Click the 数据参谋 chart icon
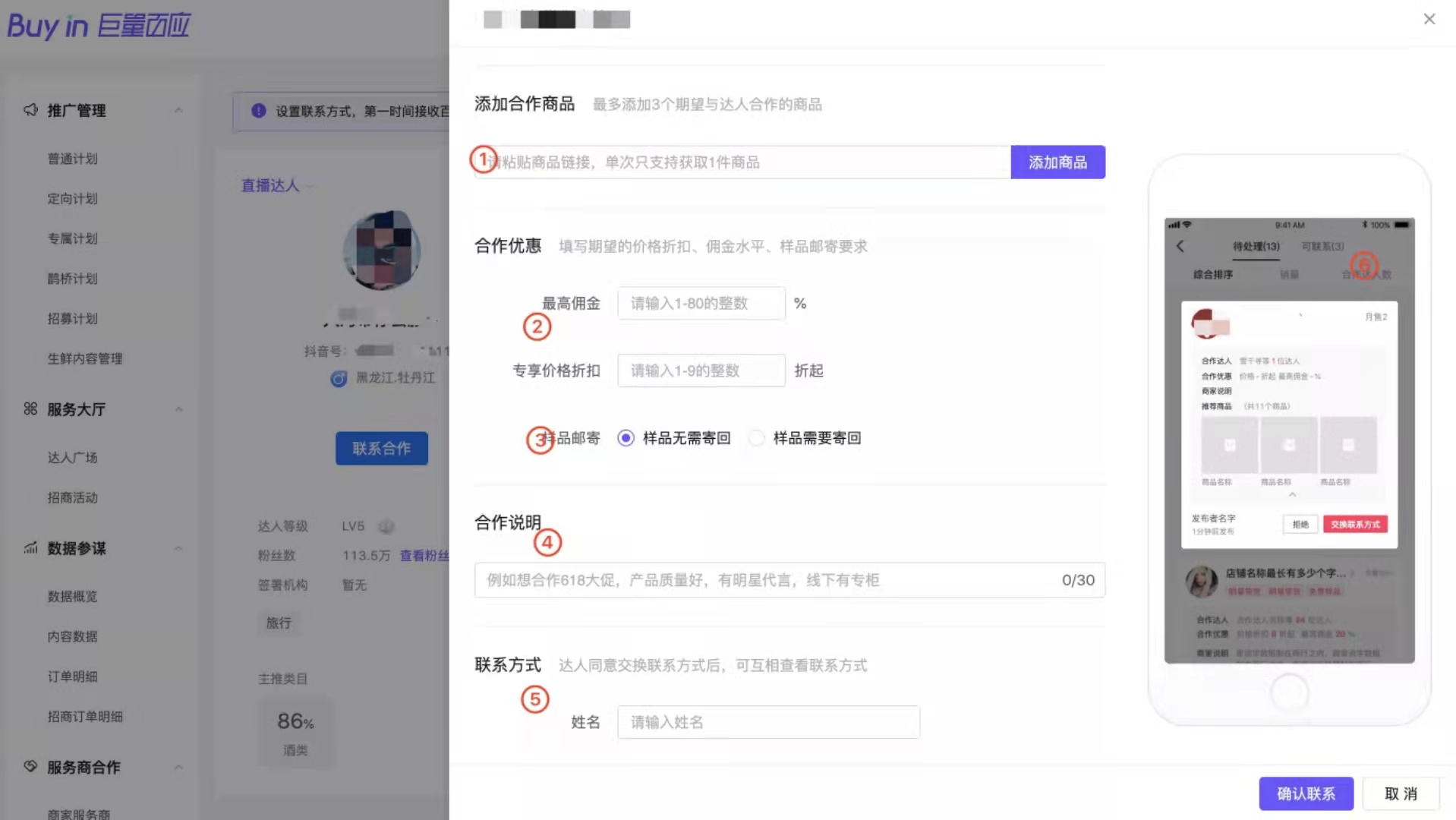1456x820 pixels. [30, 548]
